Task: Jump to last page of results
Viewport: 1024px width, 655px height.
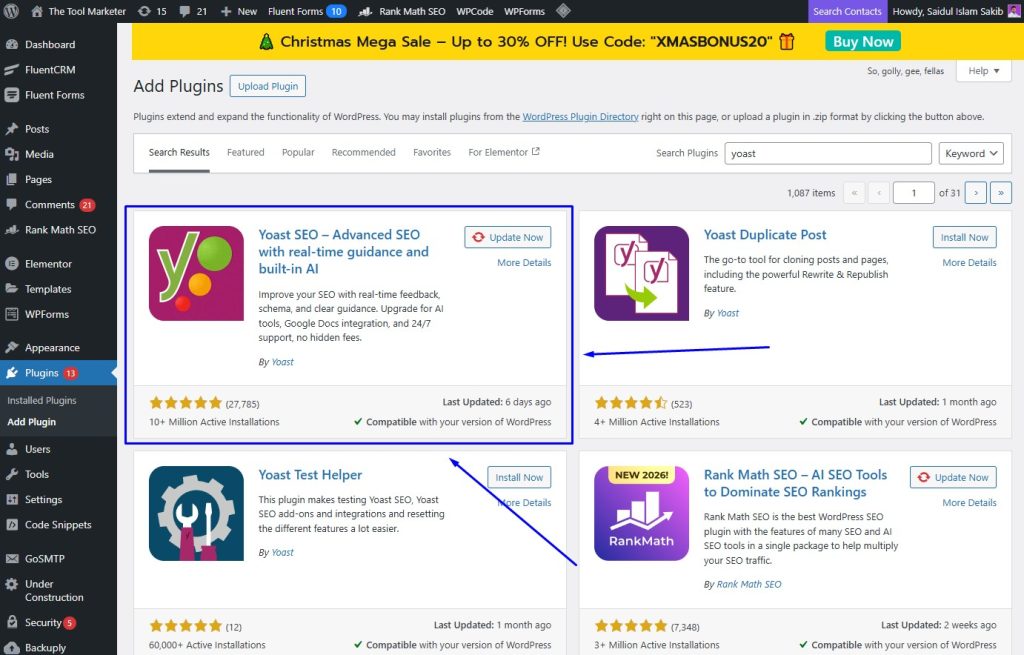Action: (1000, 193)
